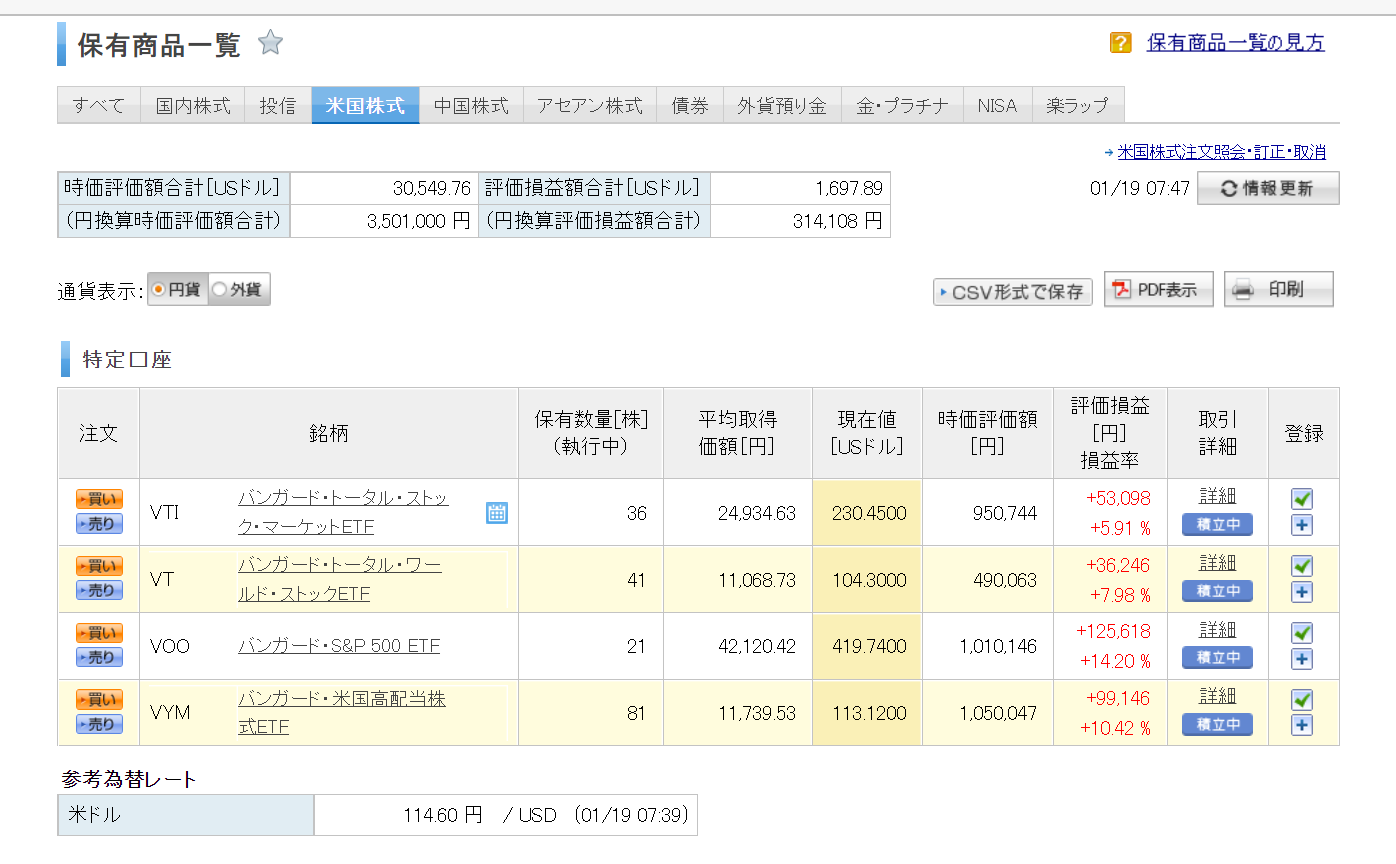Switch to the NISA tab
Viewport: 1396px width, 864px height.
(x=997, y=106)
